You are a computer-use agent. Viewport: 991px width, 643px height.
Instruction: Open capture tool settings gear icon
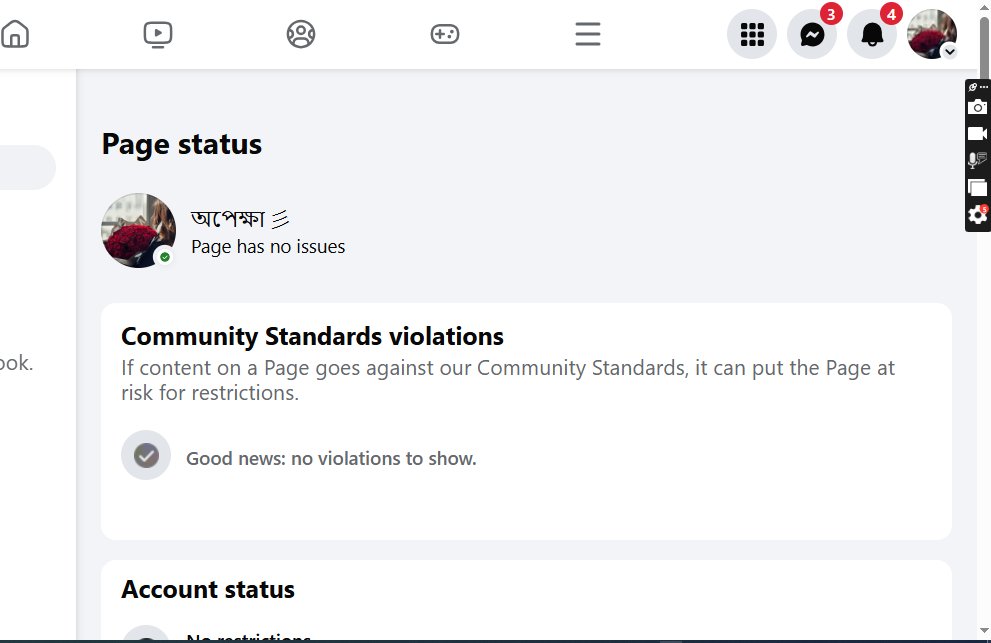pos(978,215)
